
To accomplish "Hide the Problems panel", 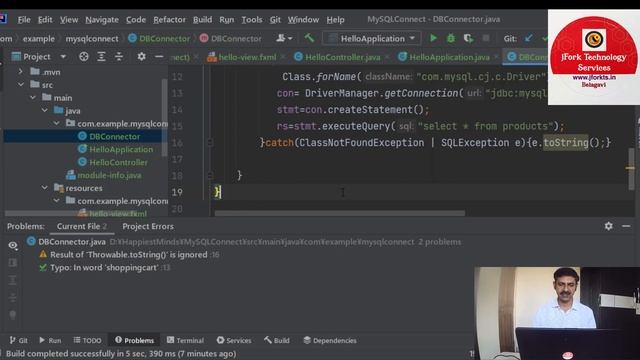I will (x=626, y=226).
